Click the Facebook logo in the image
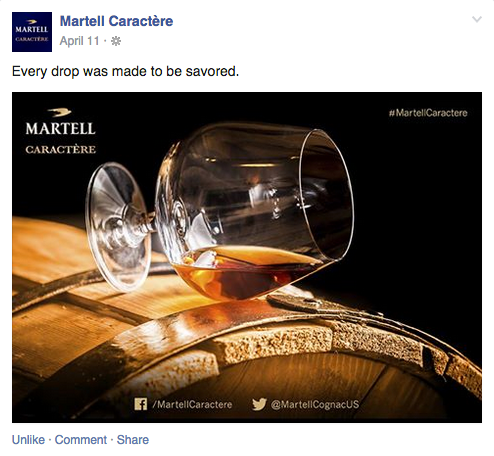Viewport: 494px width, 456px height. coord(141,404)
